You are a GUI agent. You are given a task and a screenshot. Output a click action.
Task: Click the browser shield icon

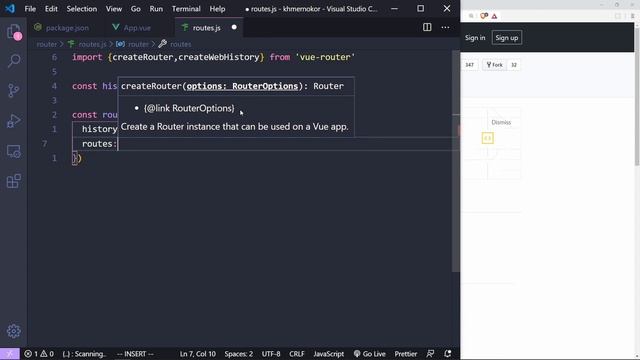(x=484, y=16)
